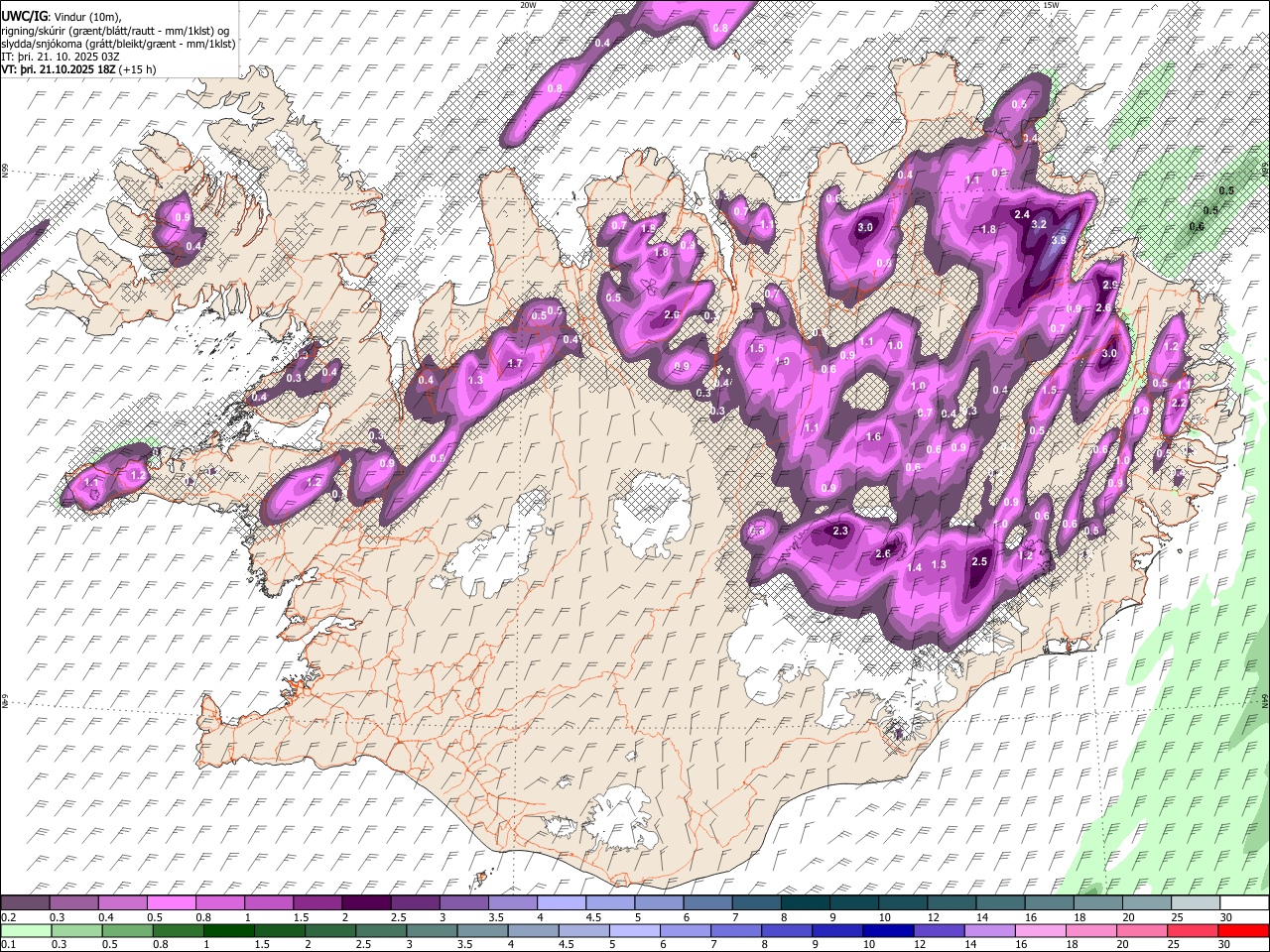Image resolution: width=1270 pixels, height=952 pixels.
Task: Click the '2.9' value label on the map
Action: (1110, 286)
